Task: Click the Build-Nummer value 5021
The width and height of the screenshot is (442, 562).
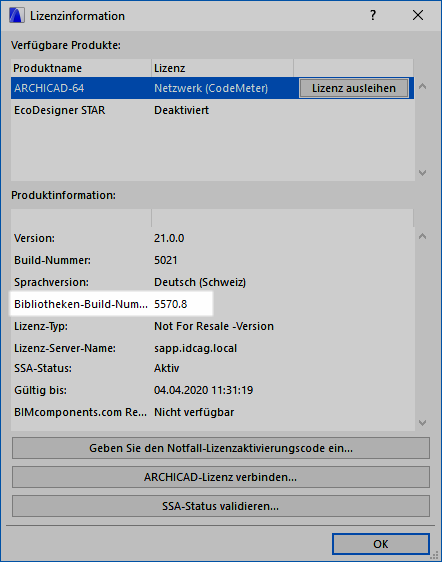Action: pos(166,260)
